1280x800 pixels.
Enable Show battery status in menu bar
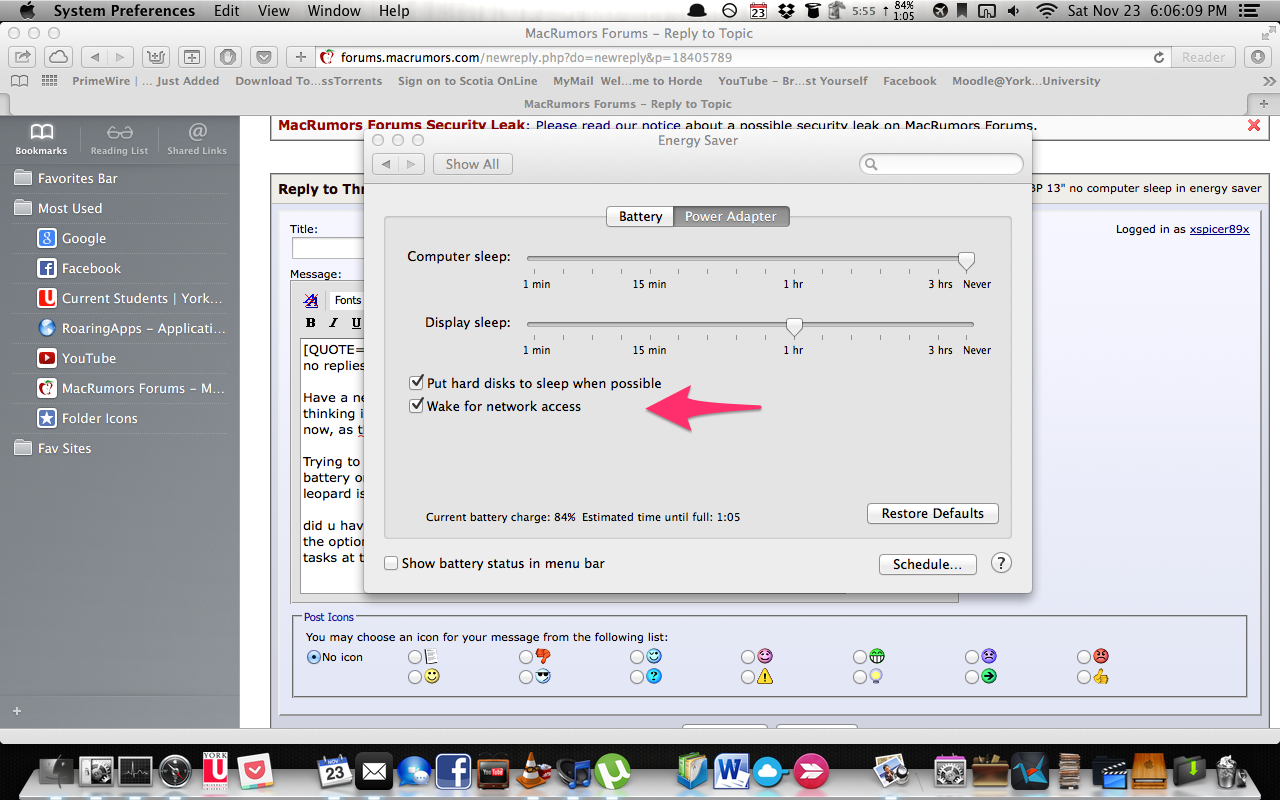pos(391,563)
